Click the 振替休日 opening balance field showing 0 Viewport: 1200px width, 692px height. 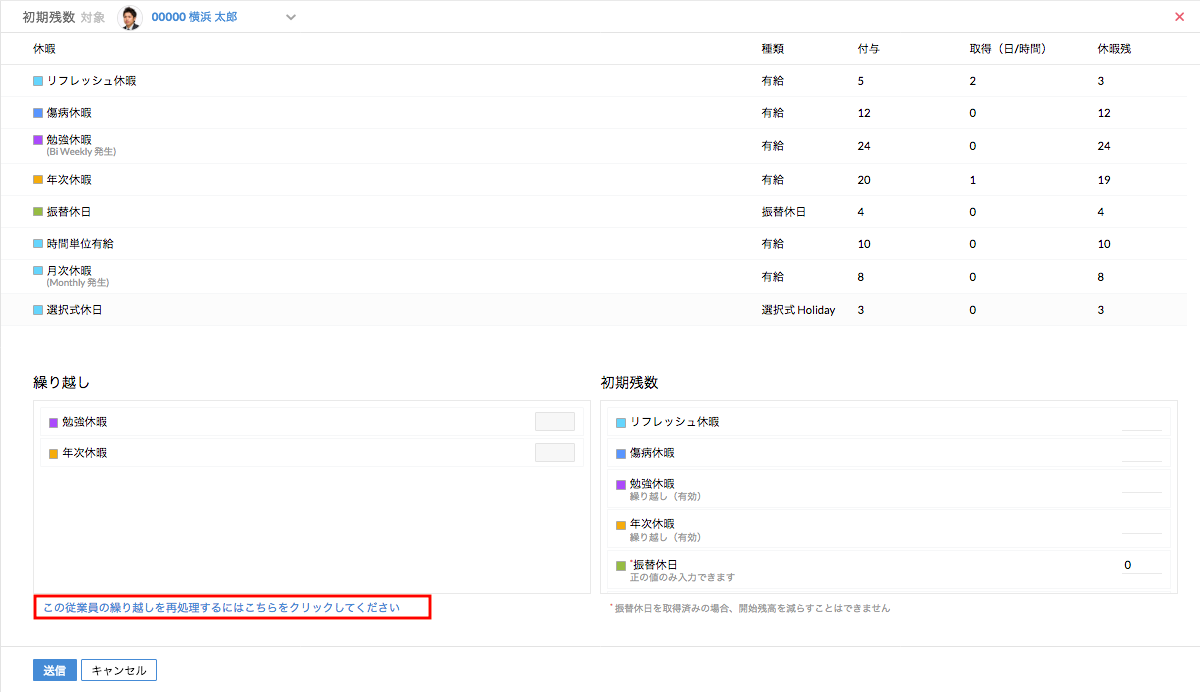[1142, 565]
